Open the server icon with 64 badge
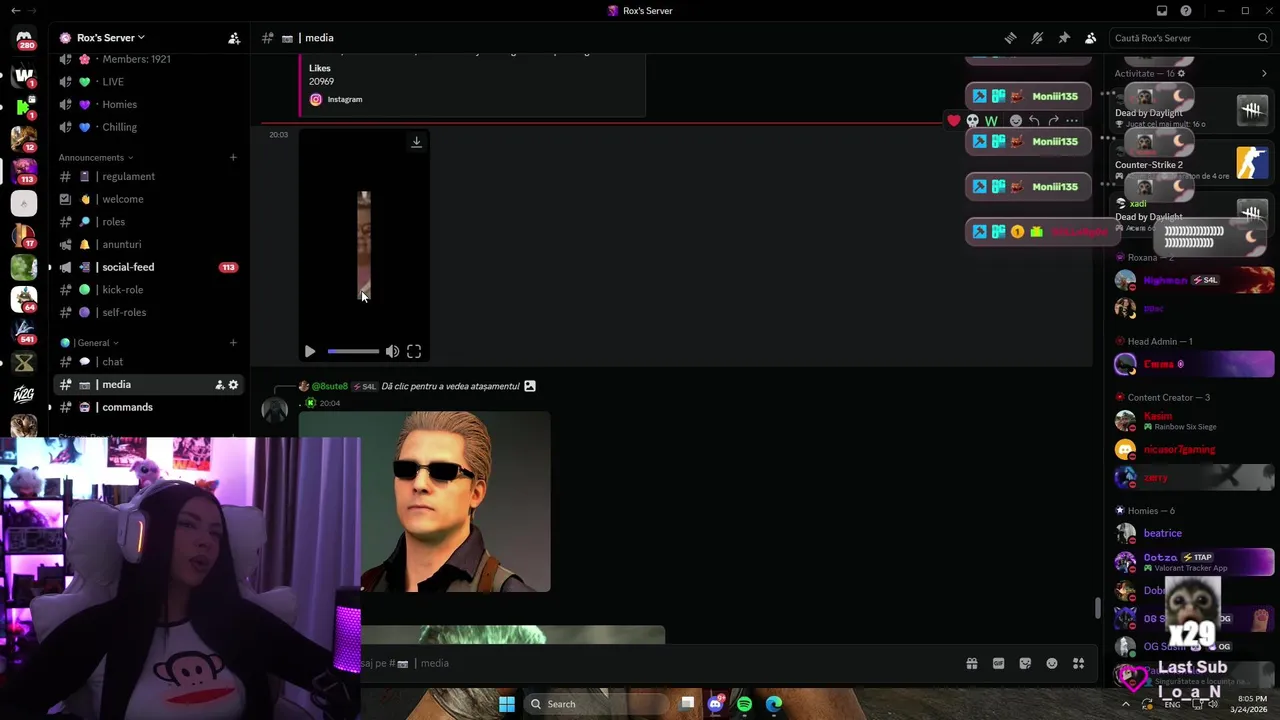1280x720 pixels. pyautogui.click(x=24, y=298)
